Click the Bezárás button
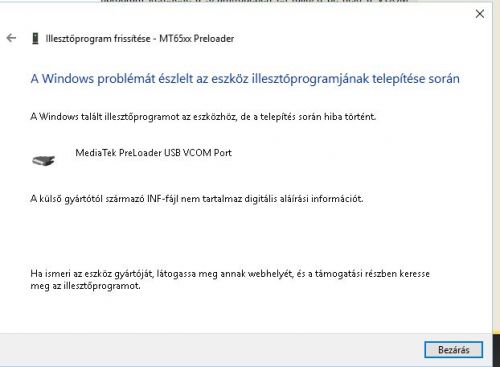The width and height of the screenshot is (500, 367). coord(453,350)
